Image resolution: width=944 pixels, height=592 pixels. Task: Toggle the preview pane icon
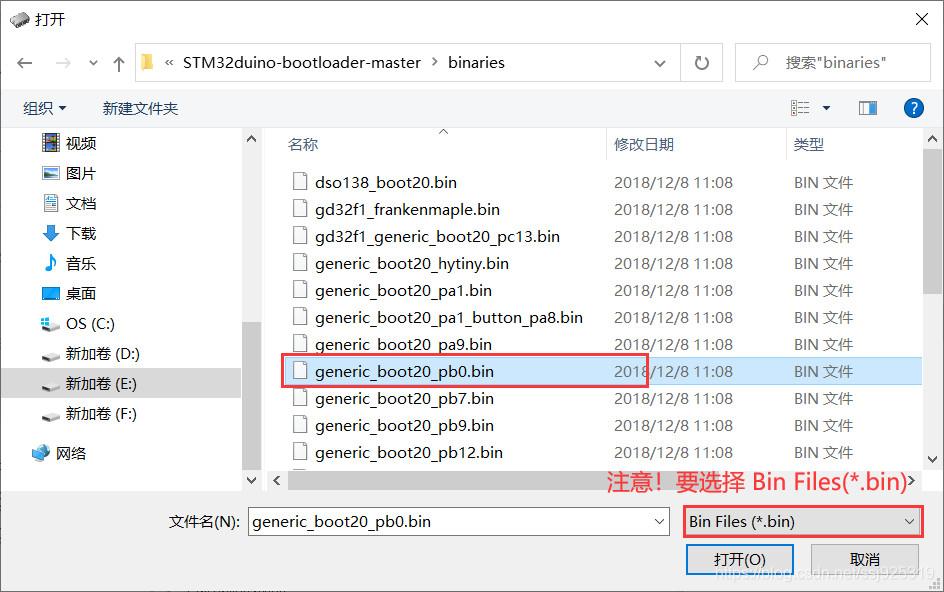[x=868, y=108]
